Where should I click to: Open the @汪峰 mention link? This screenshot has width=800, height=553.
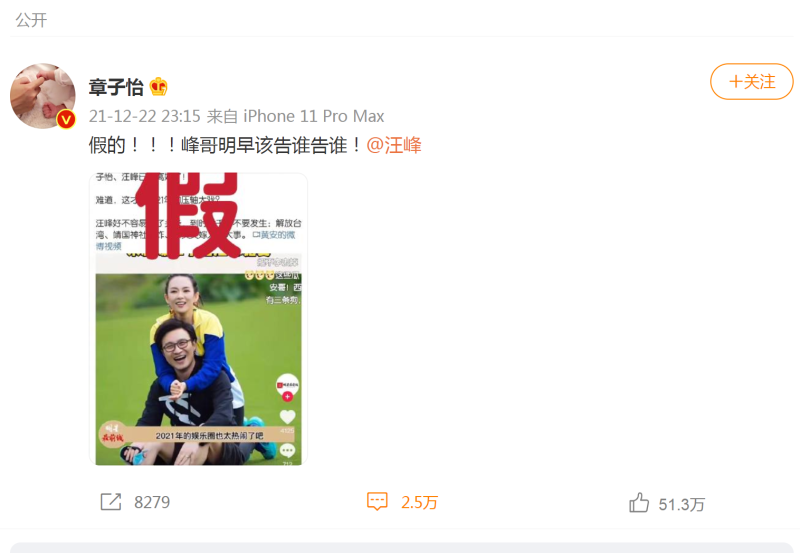coord(394,145)
